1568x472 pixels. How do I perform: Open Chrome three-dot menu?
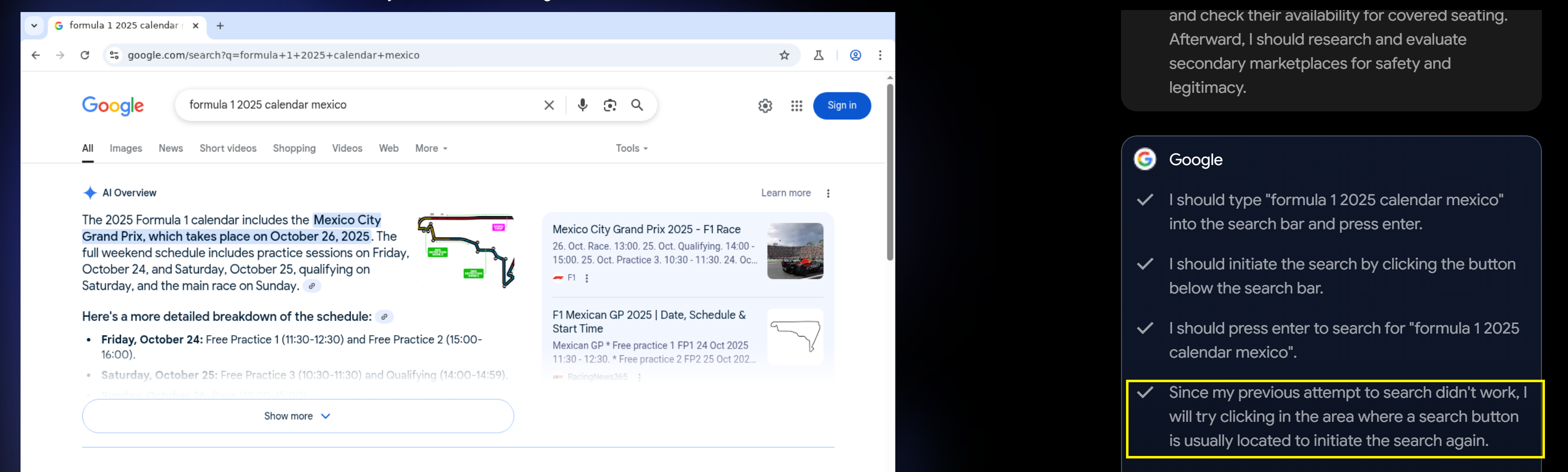[x=880, y=55]
